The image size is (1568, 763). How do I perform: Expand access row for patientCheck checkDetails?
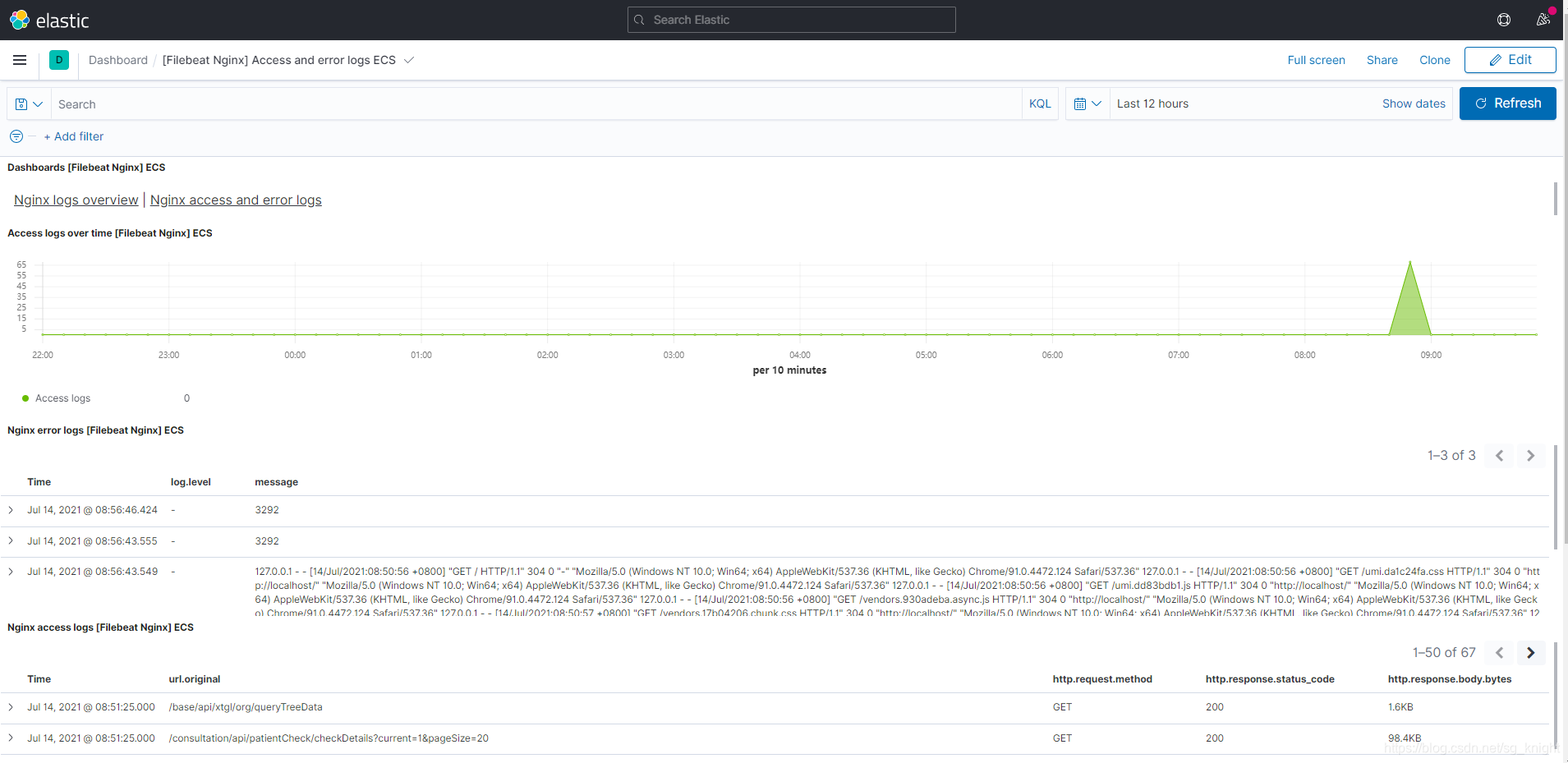click(11, 738)
